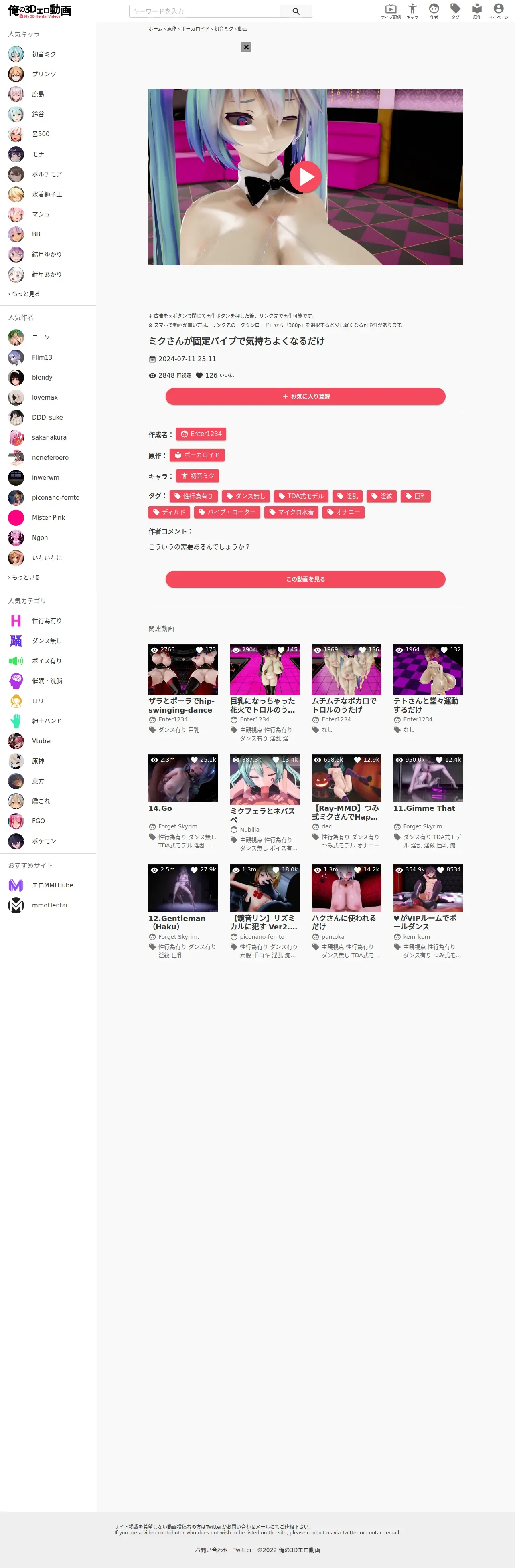Open piconano-femto in the authors sidebar
515x1568 pixels.
click(x=55, y=498)
